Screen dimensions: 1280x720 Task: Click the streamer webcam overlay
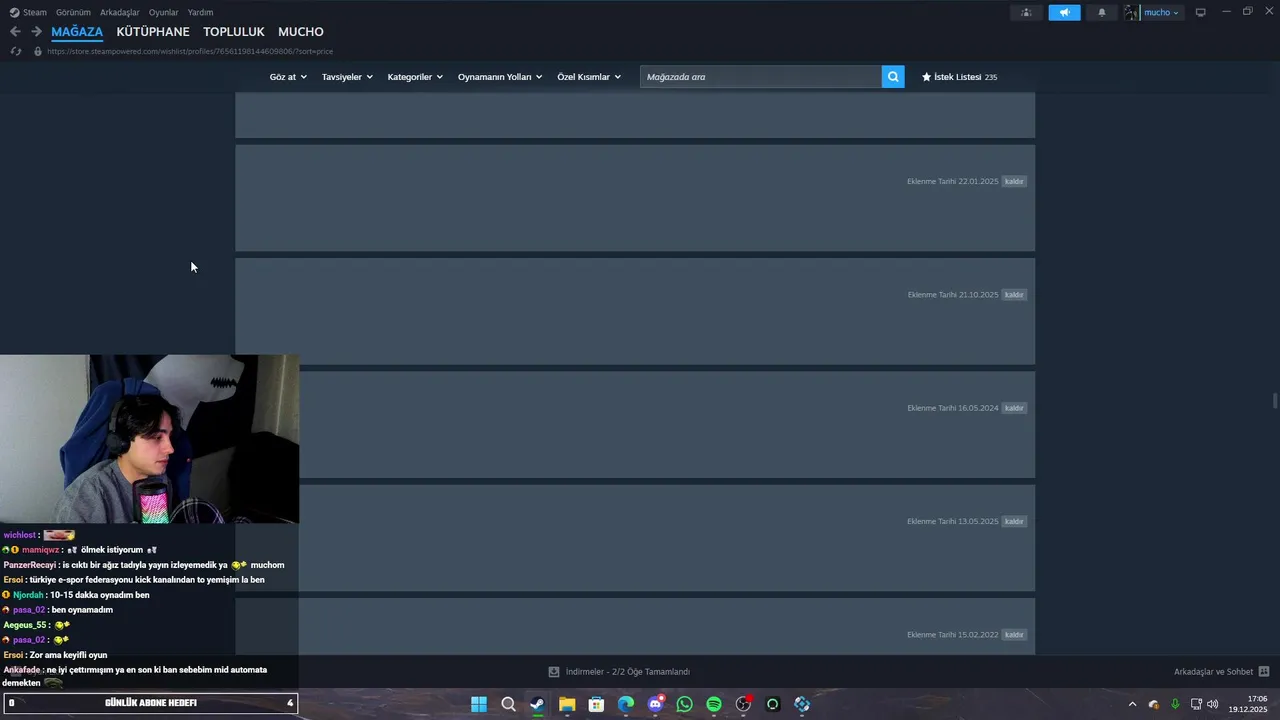[149, 439]
